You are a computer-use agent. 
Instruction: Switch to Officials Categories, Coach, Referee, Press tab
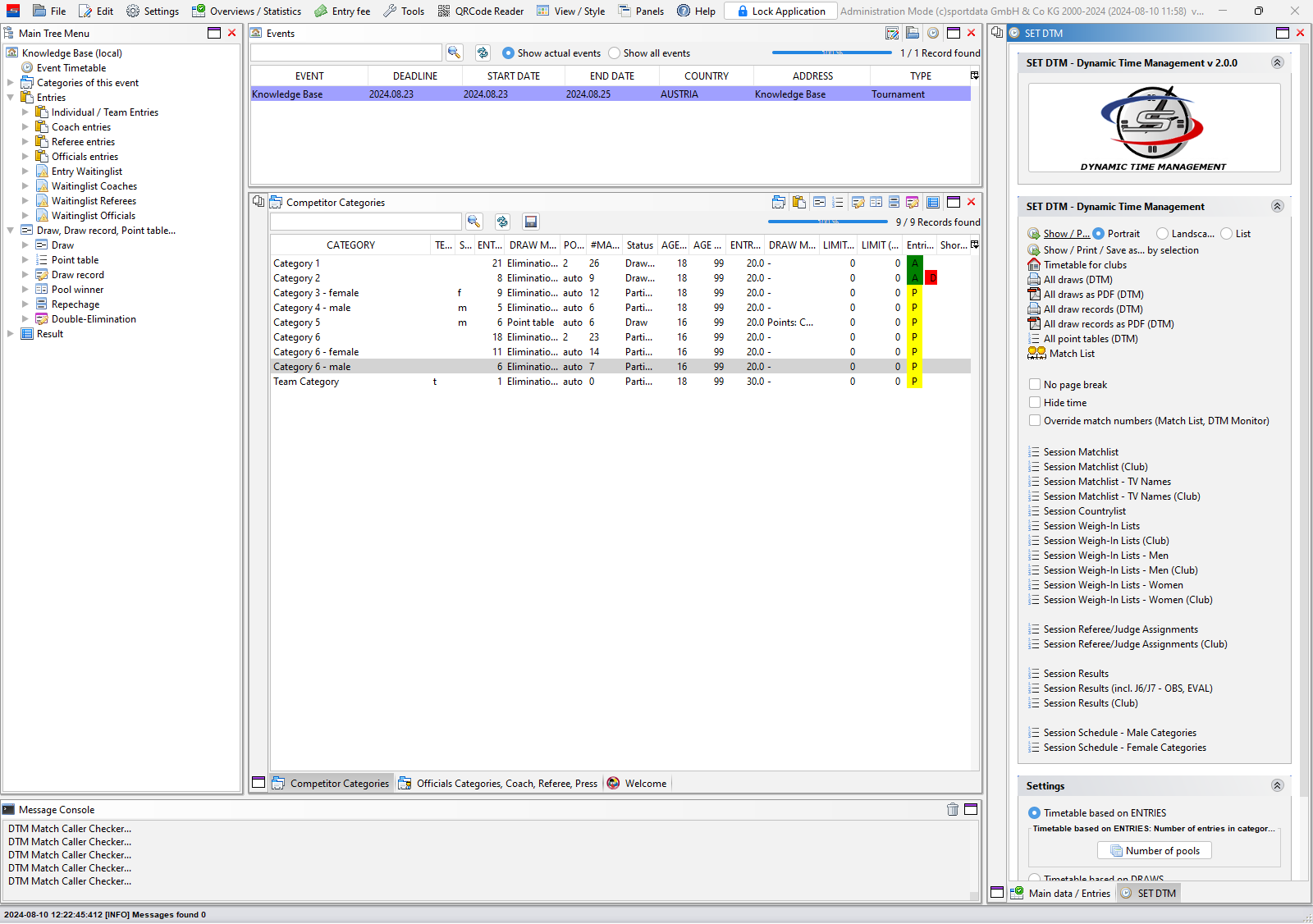coord(498,784)
